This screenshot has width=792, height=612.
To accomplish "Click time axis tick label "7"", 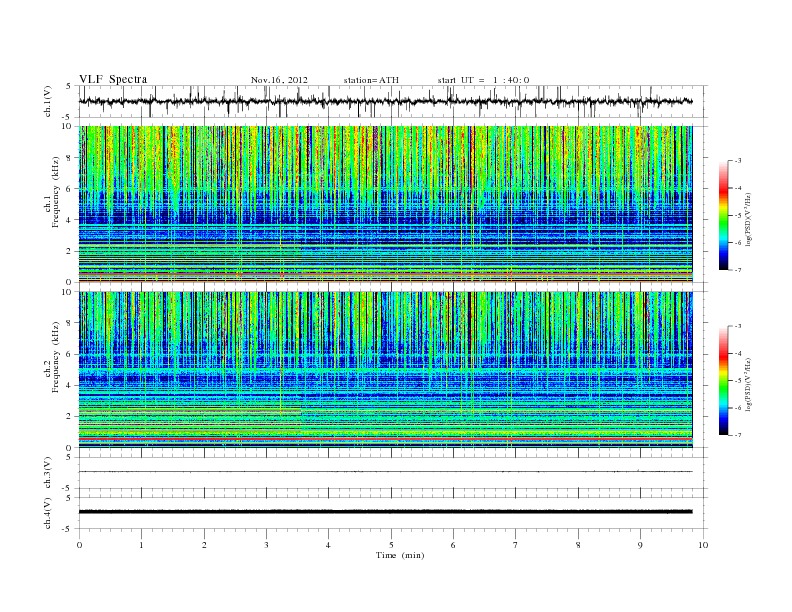I will (x=516, y=545).
